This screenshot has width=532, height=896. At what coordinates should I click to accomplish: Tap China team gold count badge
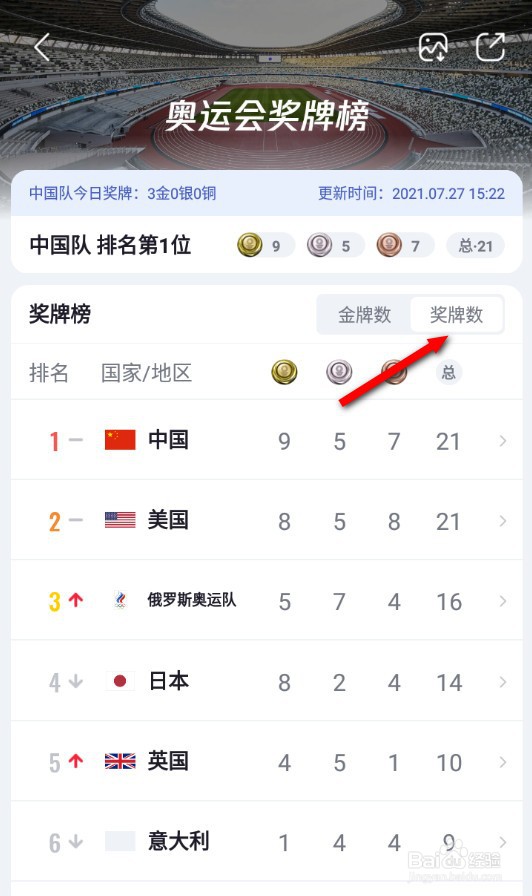(266, 246)
